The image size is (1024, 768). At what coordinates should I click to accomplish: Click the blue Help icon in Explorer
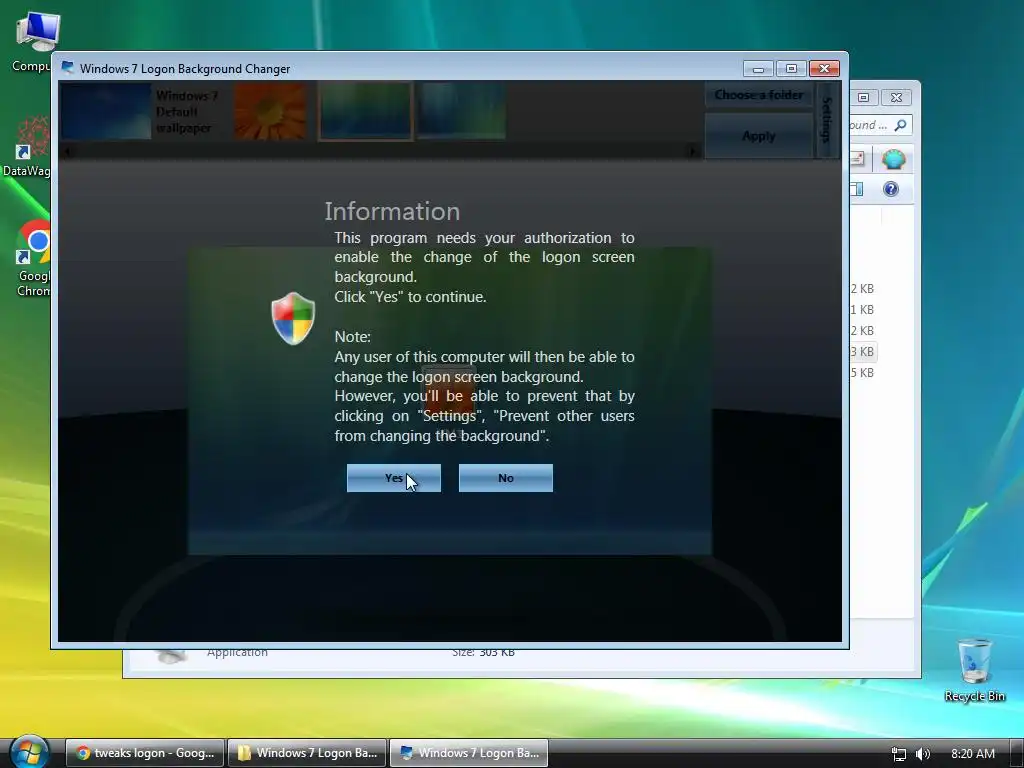pyautogui.click(x=891, y=189)
